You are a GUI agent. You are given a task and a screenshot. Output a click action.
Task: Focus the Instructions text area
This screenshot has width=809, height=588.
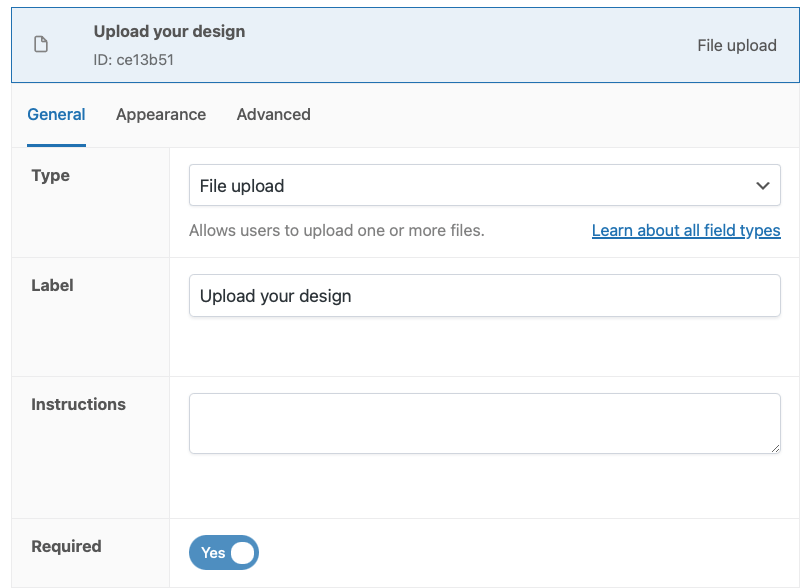(484, 423)
